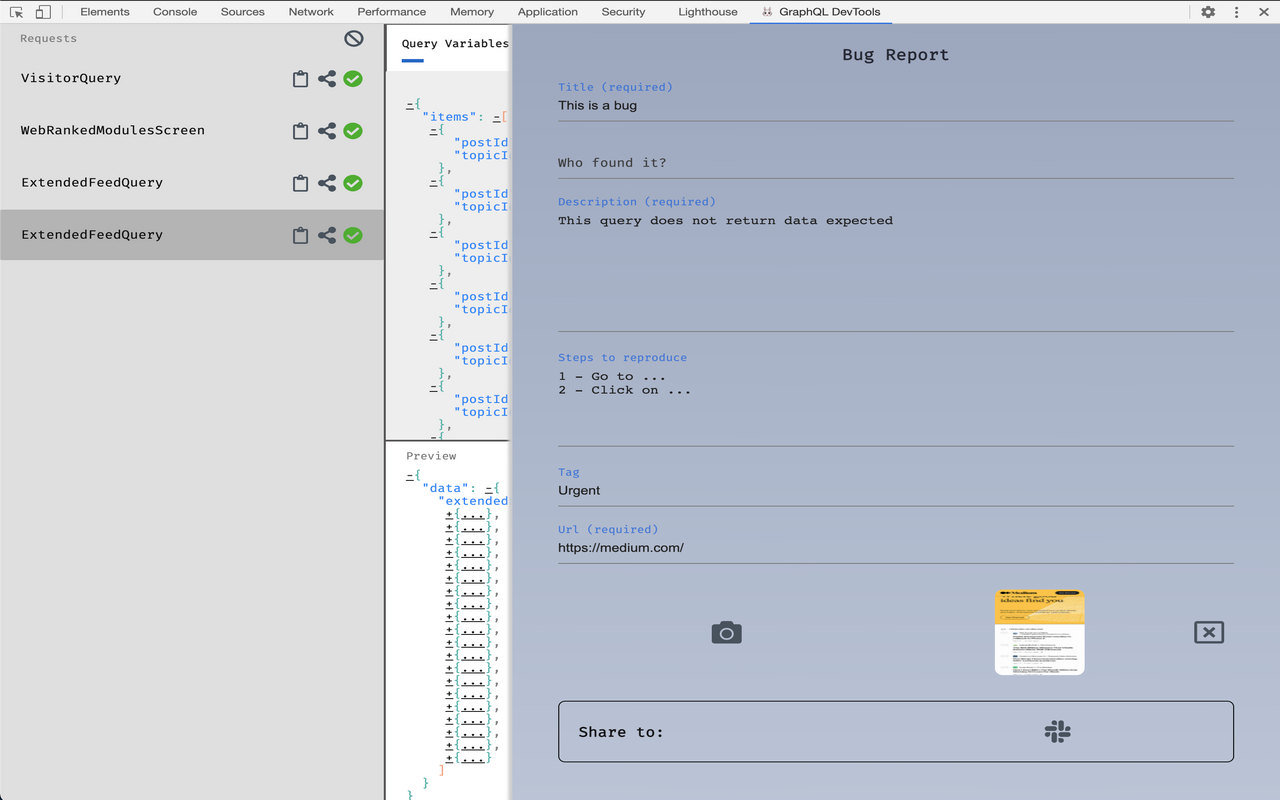Switch to the Elements tab

pos(105,12)
